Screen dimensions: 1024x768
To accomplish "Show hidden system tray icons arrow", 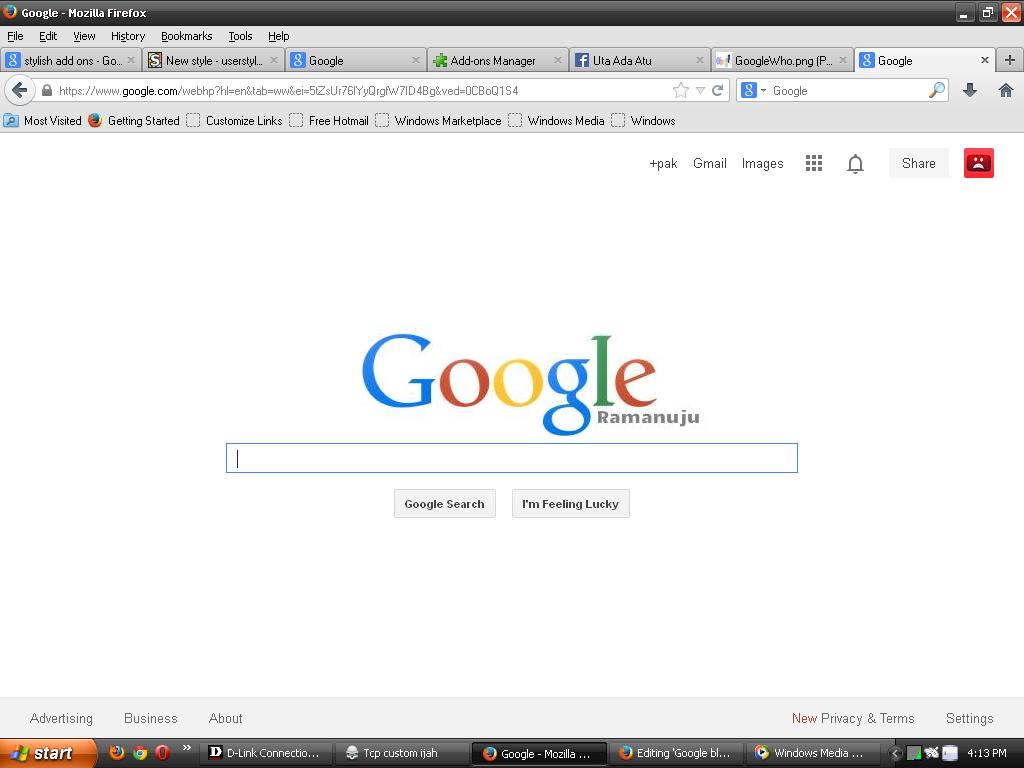I will coord(896,754).
